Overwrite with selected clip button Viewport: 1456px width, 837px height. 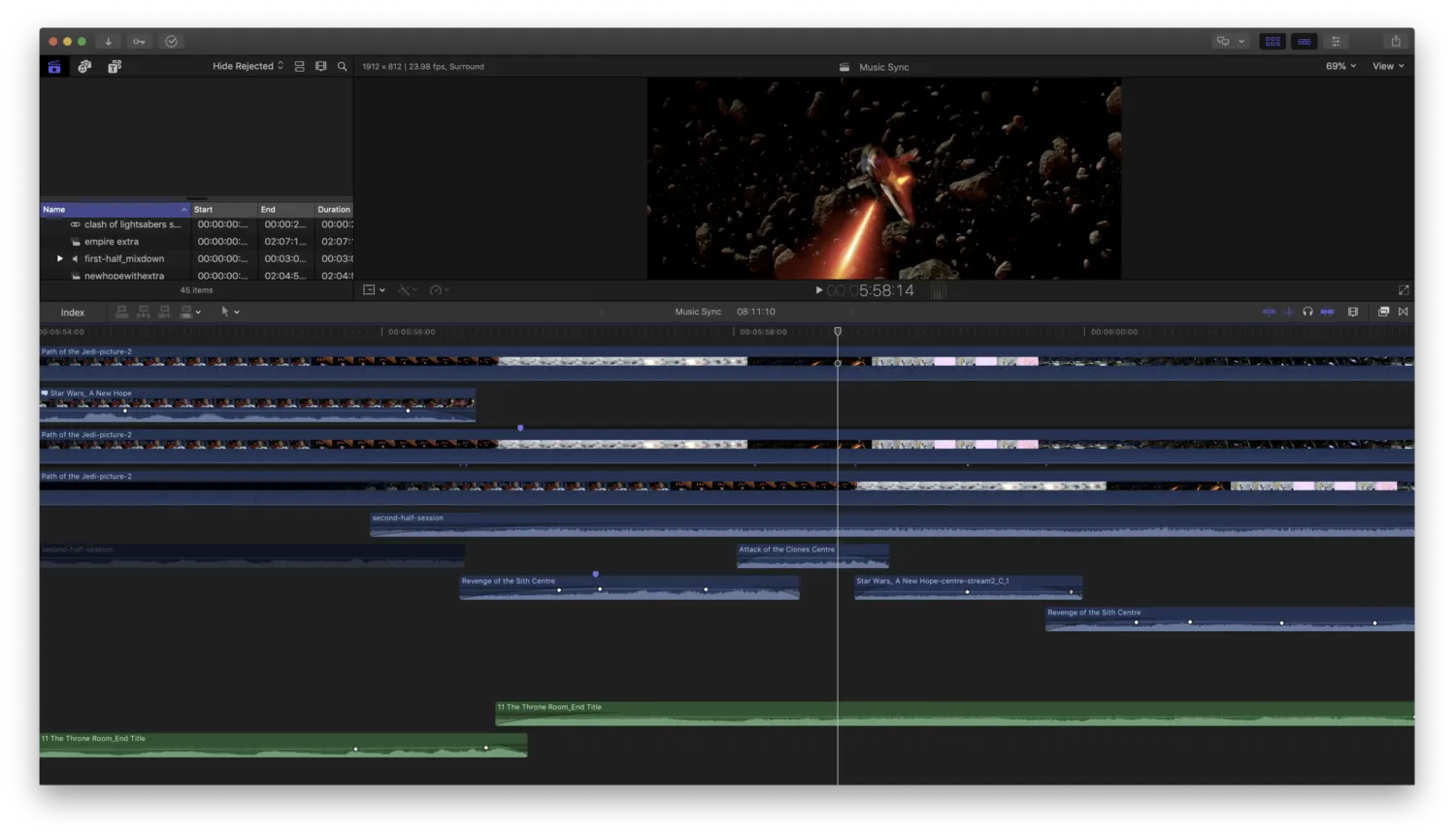185,312
